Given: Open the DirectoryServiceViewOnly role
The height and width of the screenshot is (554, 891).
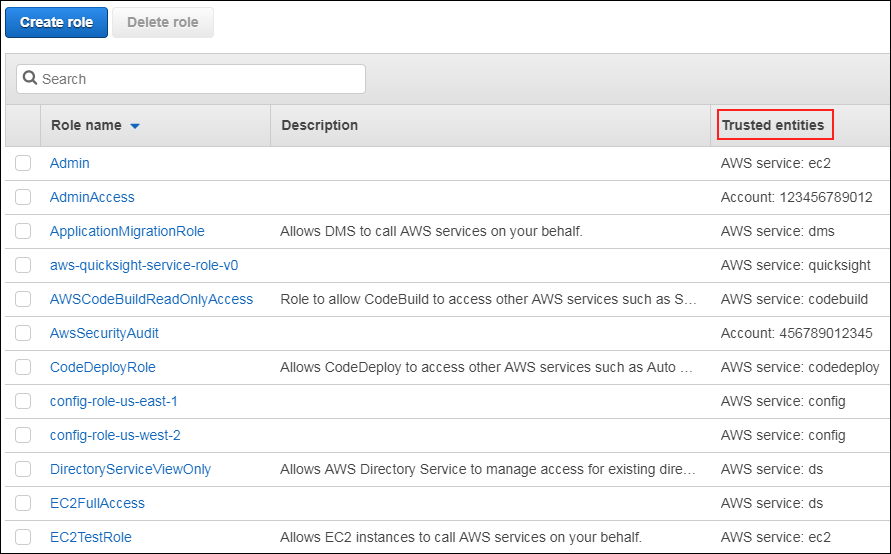Looking at the screenshot, I should (x=130, y=469).
